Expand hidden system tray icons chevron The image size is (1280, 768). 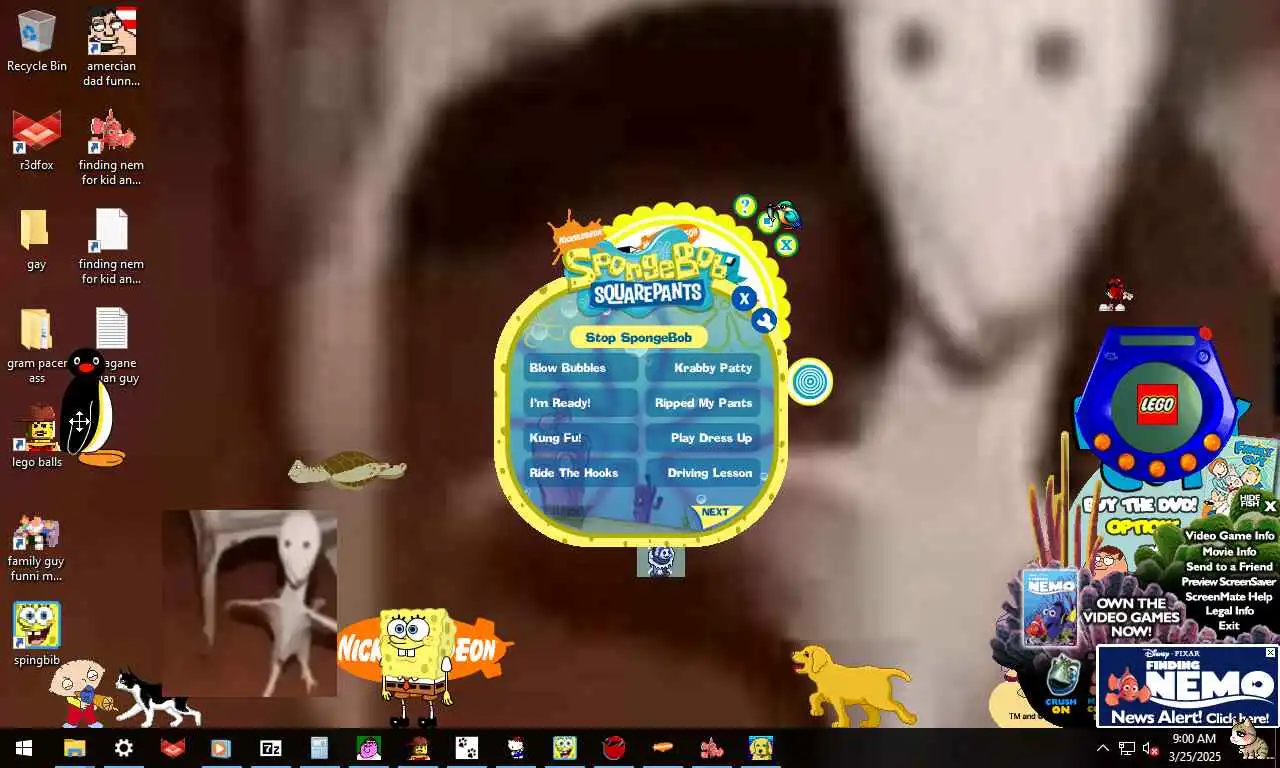(1103, 748)
